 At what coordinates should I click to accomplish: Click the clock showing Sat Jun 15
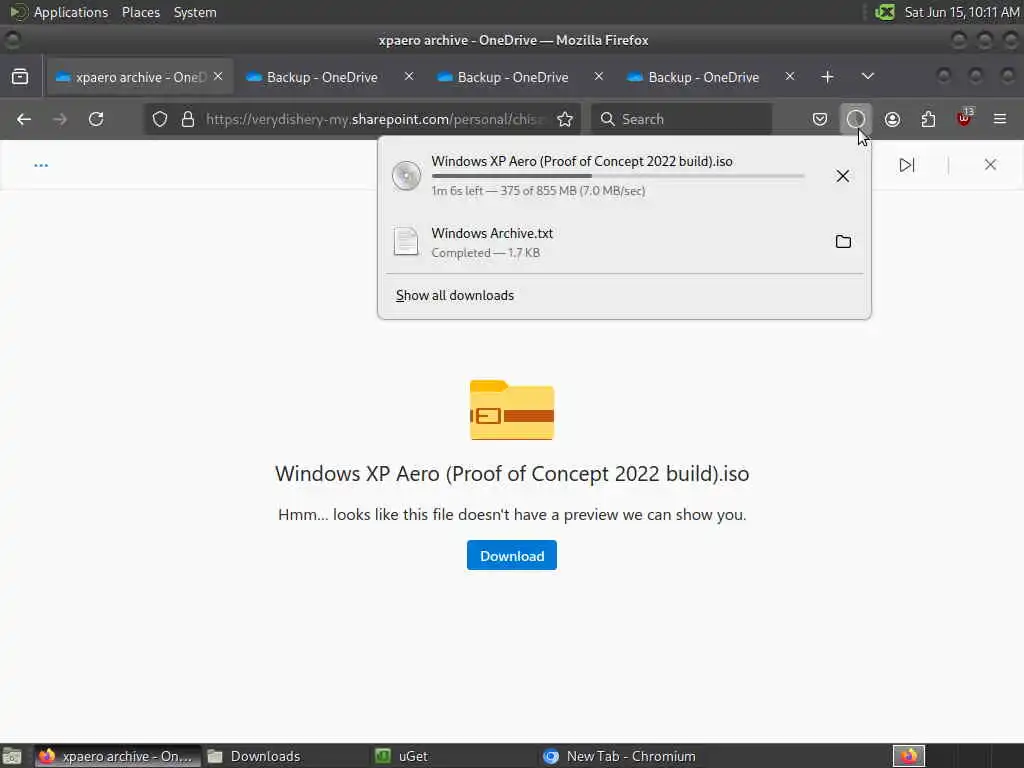961,12
